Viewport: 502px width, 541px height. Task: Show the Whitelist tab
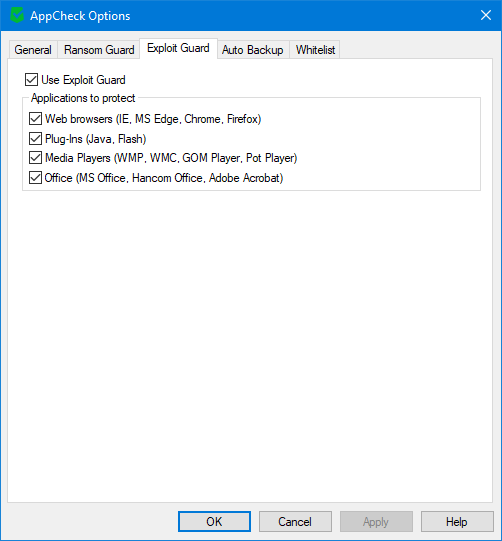click(x=315, y=50)
